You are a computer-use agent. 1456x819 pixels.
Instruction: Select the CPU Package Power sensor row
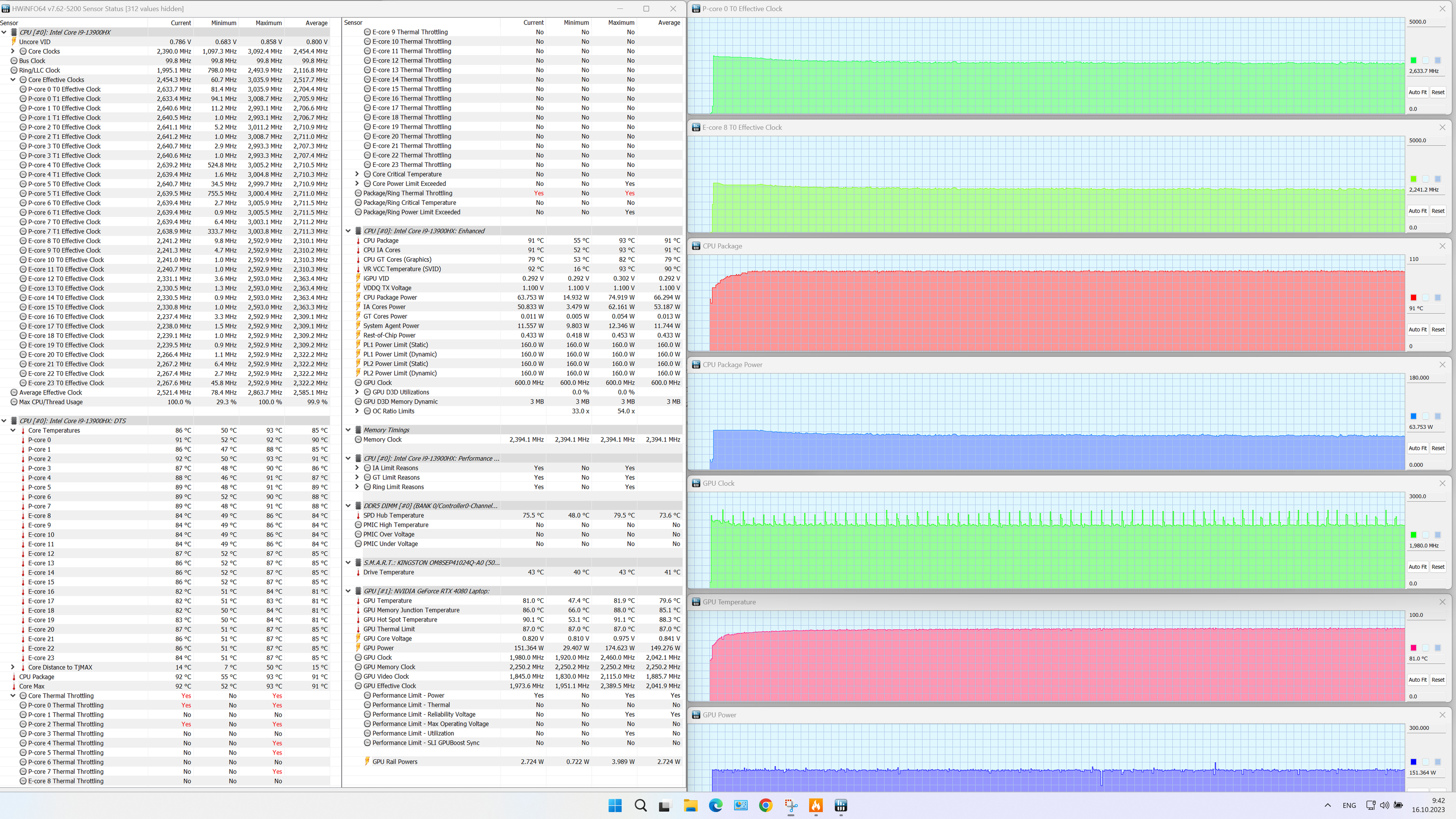tap(390, 297)
